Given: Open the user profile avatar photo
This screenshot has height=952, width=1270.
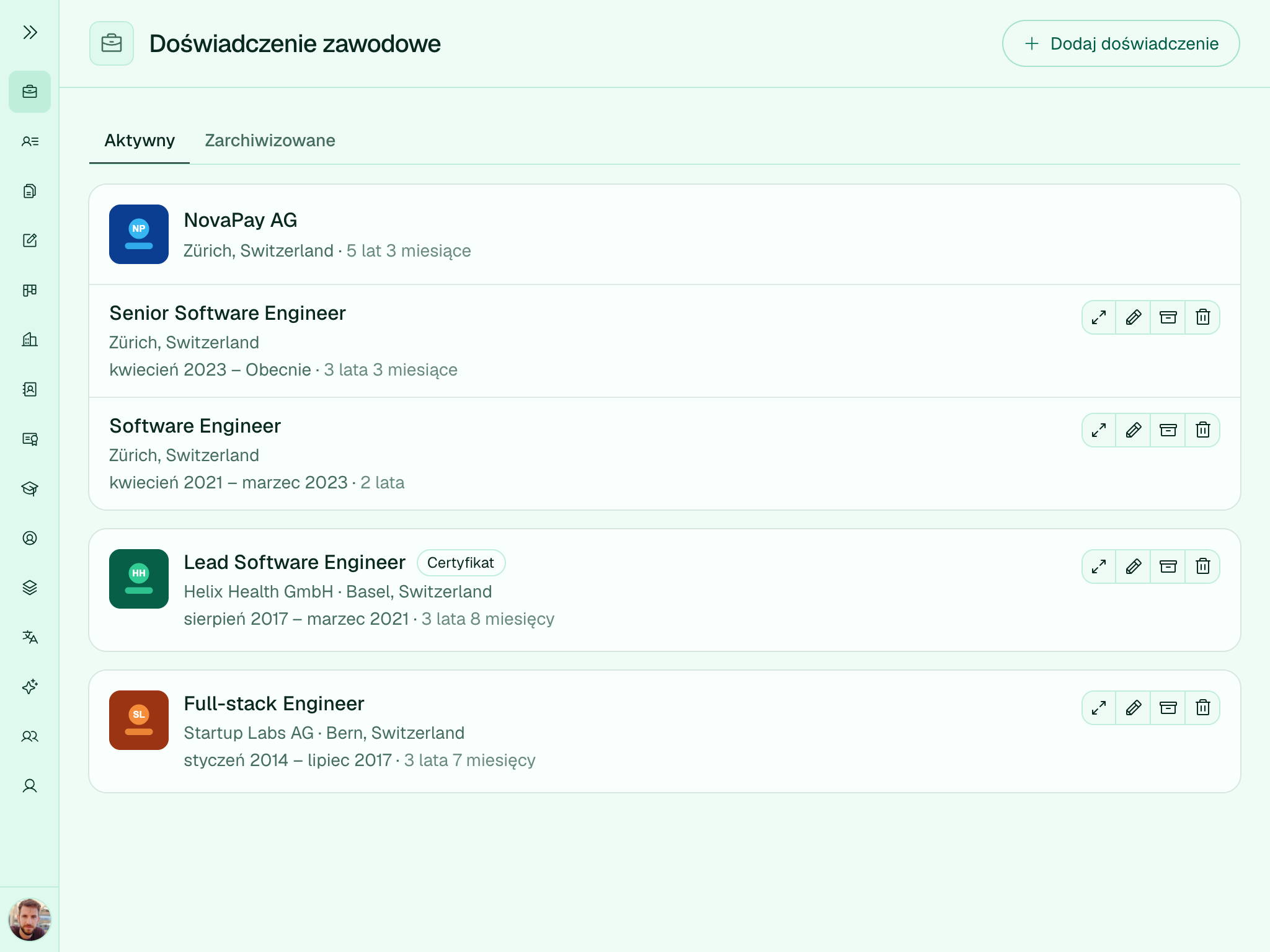Looking at the screenshot, I should pyautogui.click(x=30, y=920).
